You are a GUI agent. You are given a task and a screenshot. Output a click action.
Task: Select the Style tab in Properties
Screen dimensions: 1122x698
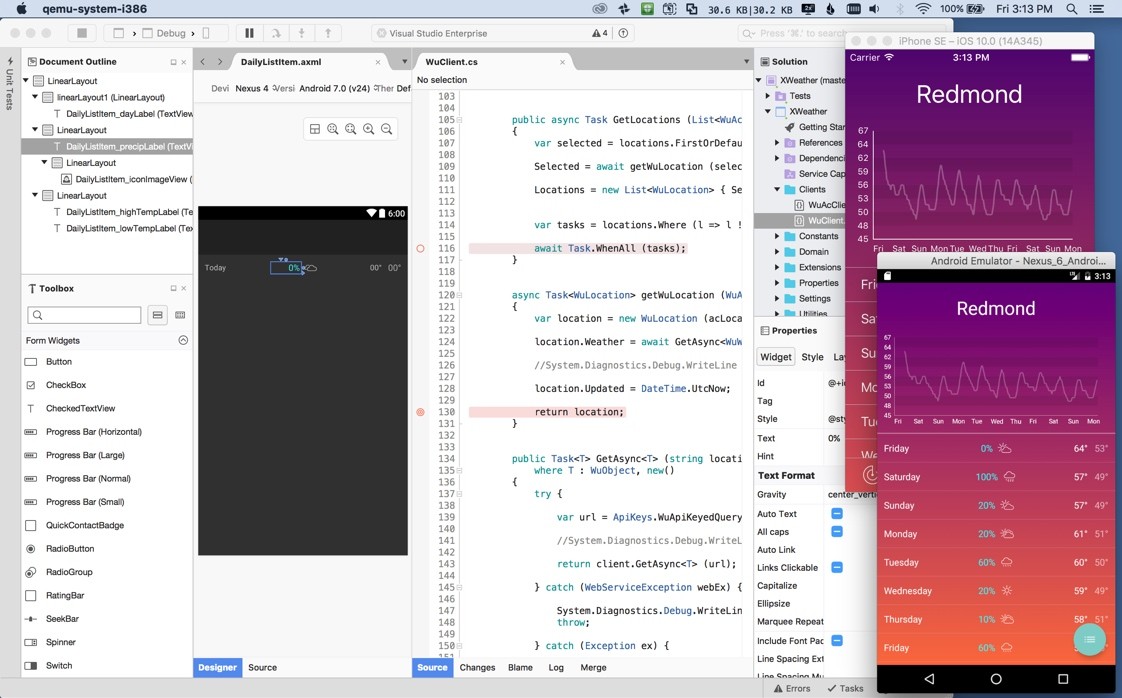point(811,356)
